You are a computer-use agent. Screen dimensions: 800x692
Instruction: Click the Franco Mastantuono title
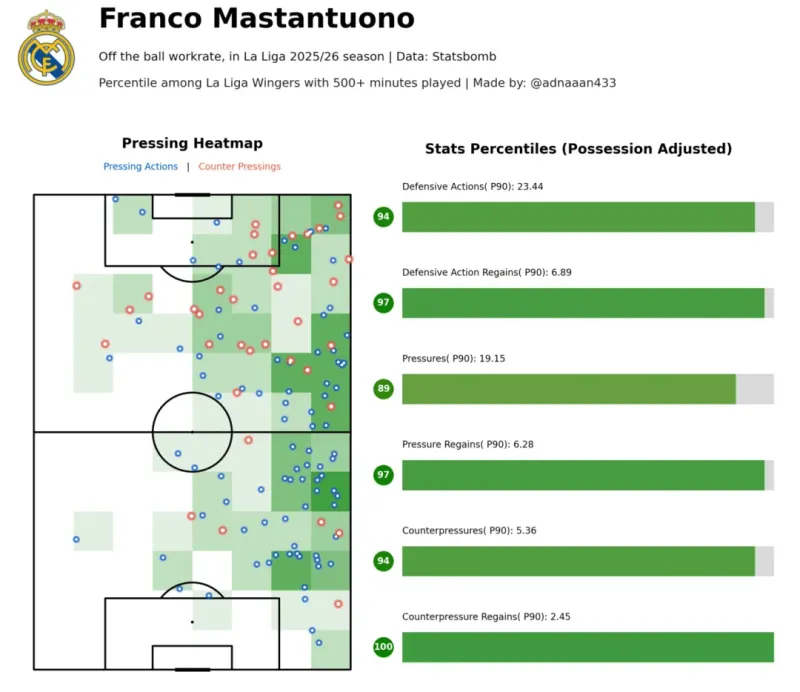[x=256, y=19]
